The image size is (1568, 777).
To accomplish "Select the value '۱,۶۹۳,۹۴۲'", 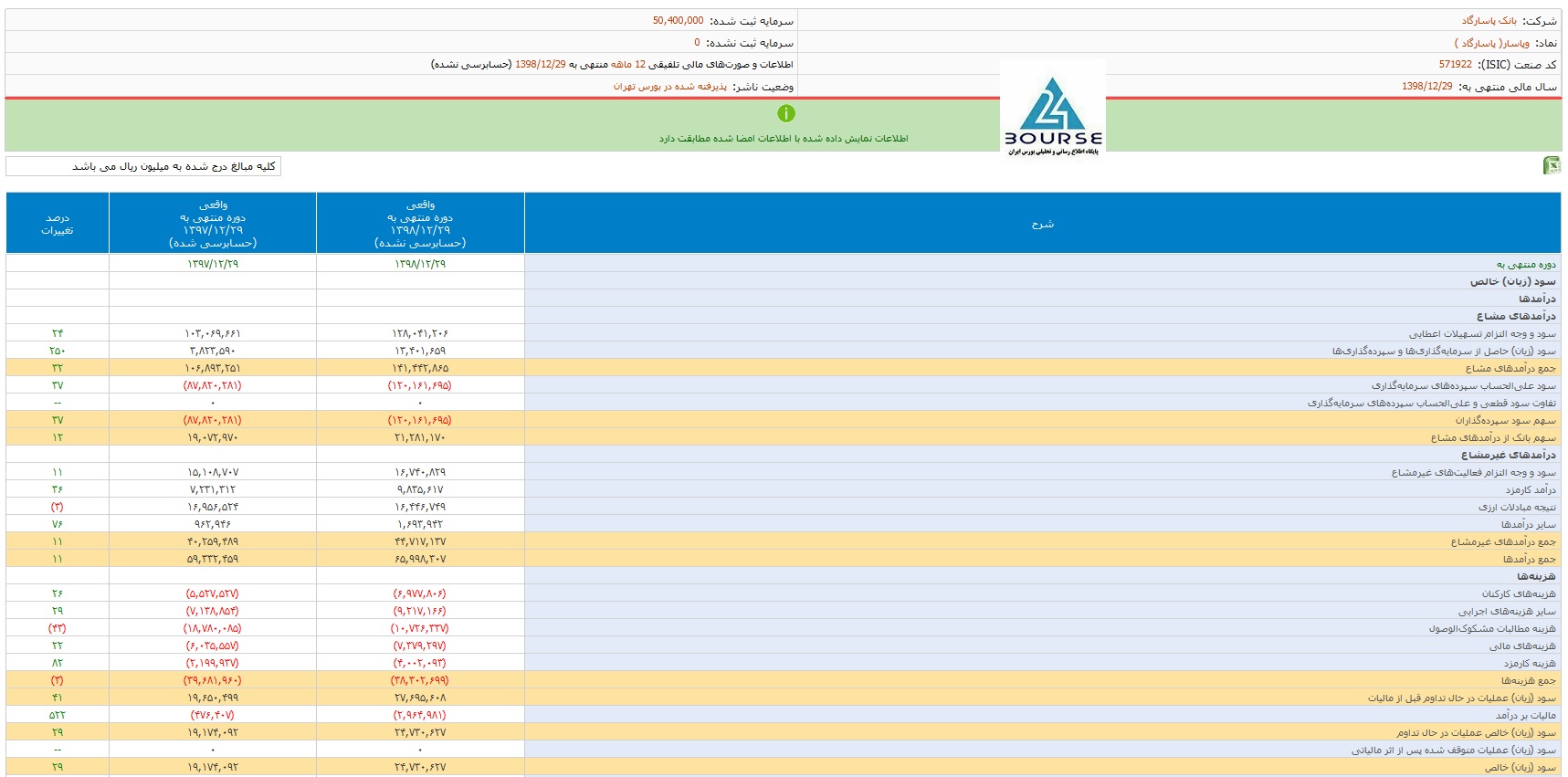I will 420,524.
